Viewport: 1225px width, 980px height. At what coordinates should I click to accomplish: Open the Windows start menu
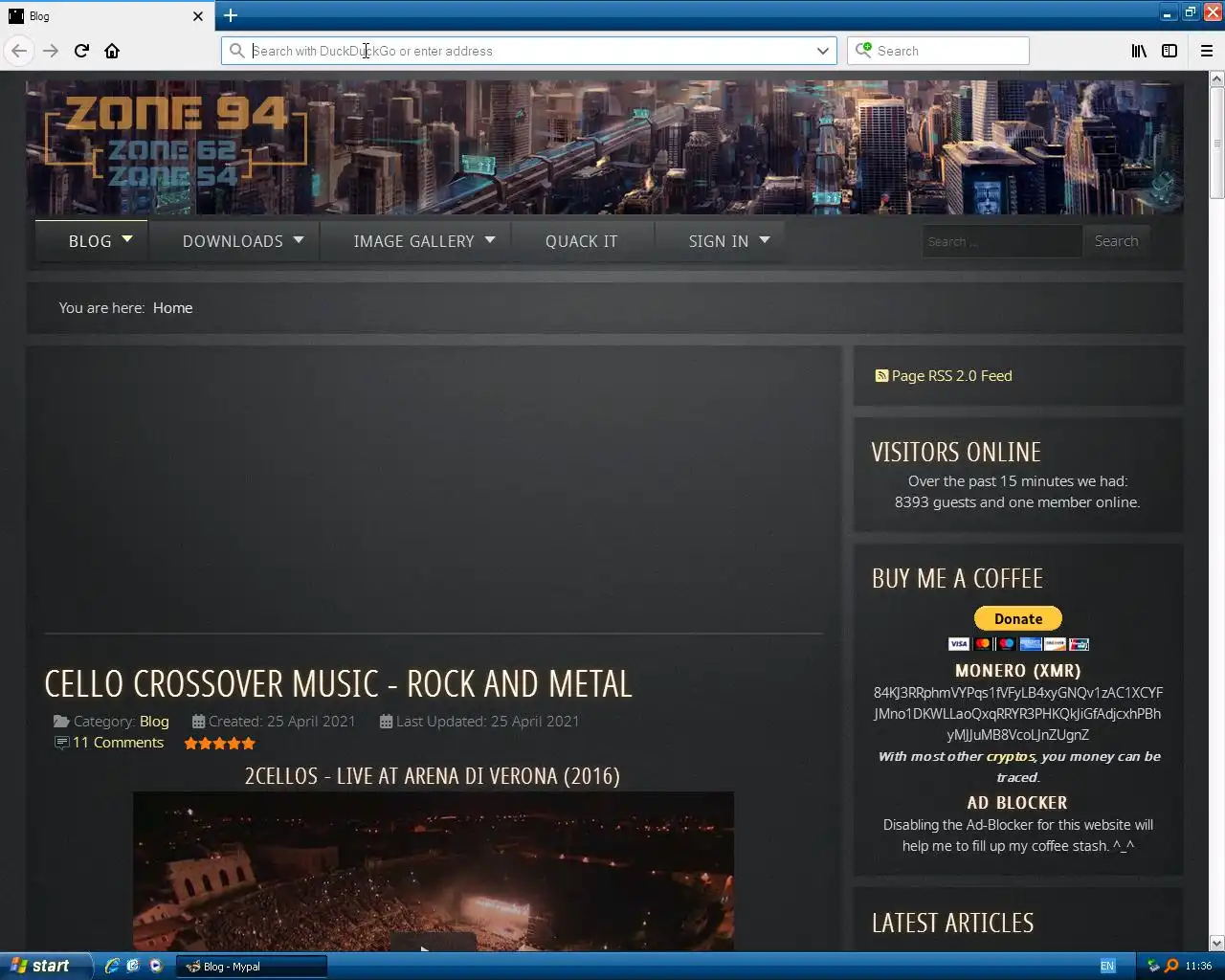pos(45,966)
